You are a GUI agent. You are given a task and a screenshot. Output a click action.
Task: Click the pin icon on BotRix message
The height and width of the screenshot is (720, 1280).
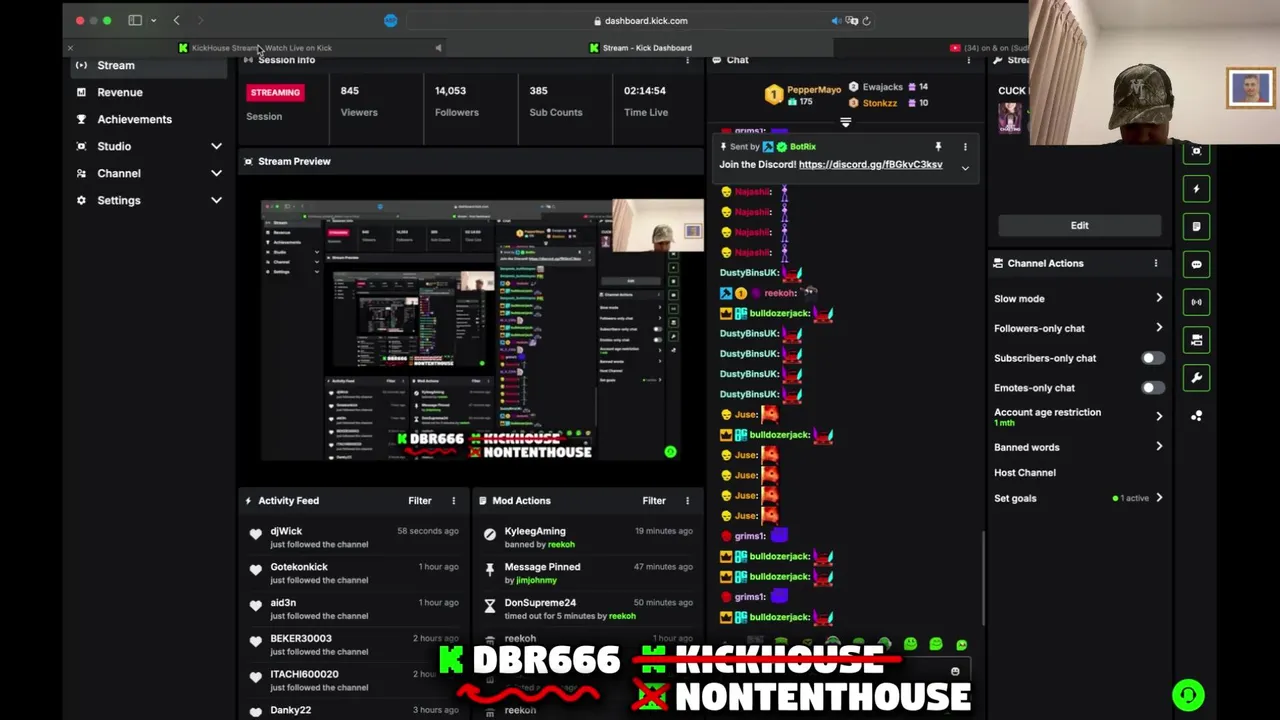pos(938,147)
